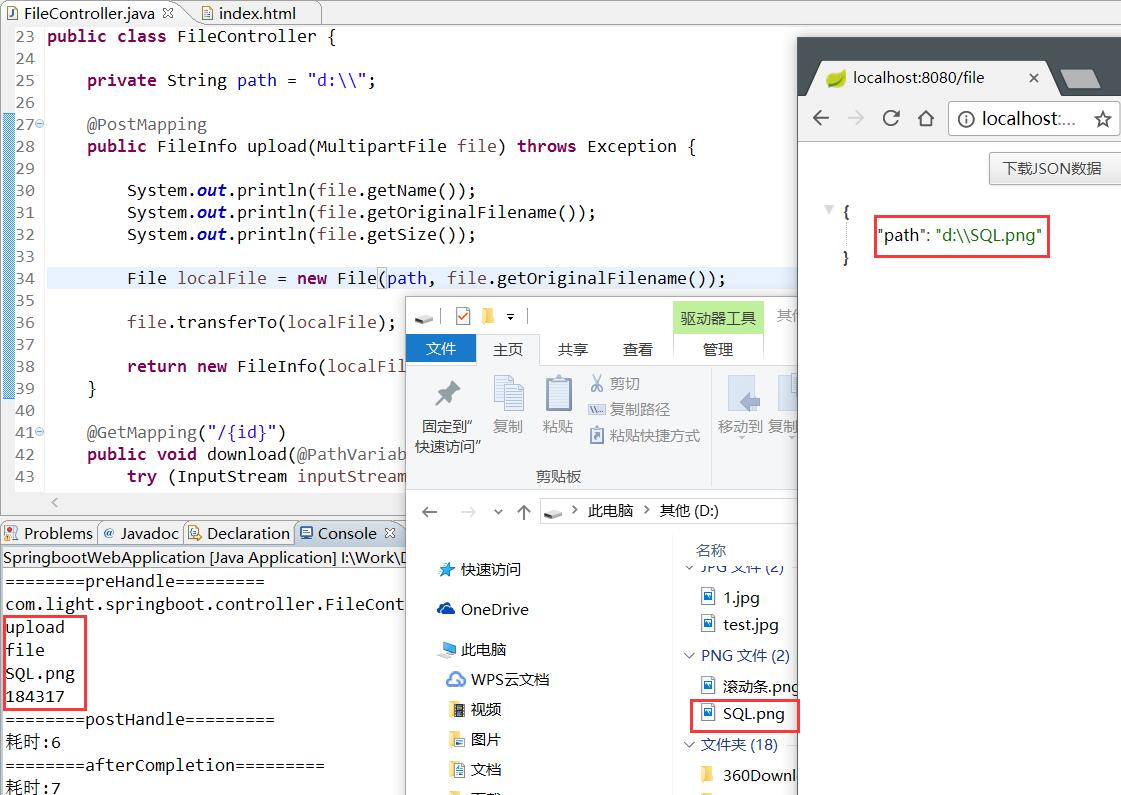1121x795 pixels.
Task: Open the Problems view tab
Action: coord(49,533)
